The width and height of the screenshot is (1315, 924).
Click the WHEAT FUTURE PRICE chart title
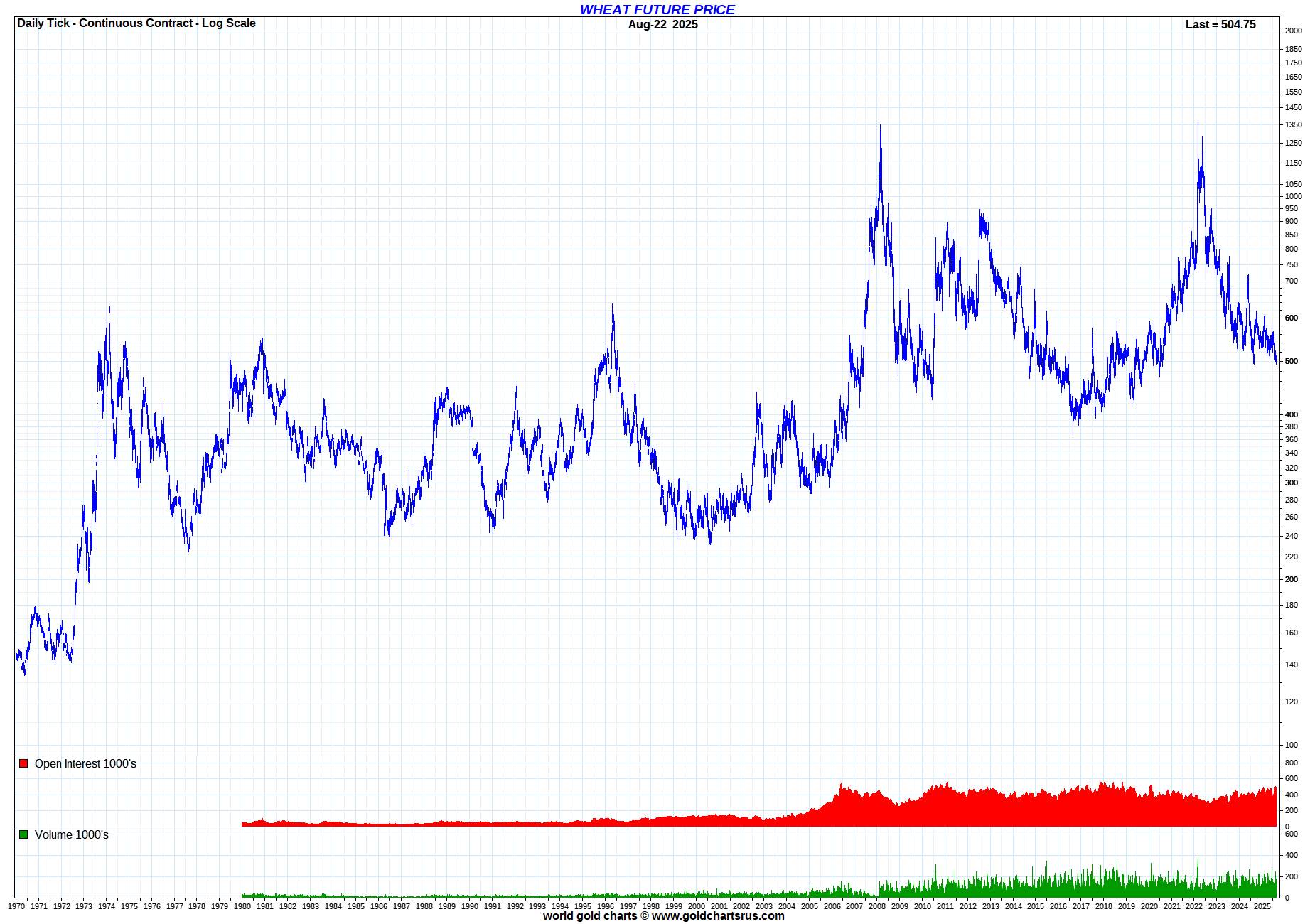click(657, 9)
